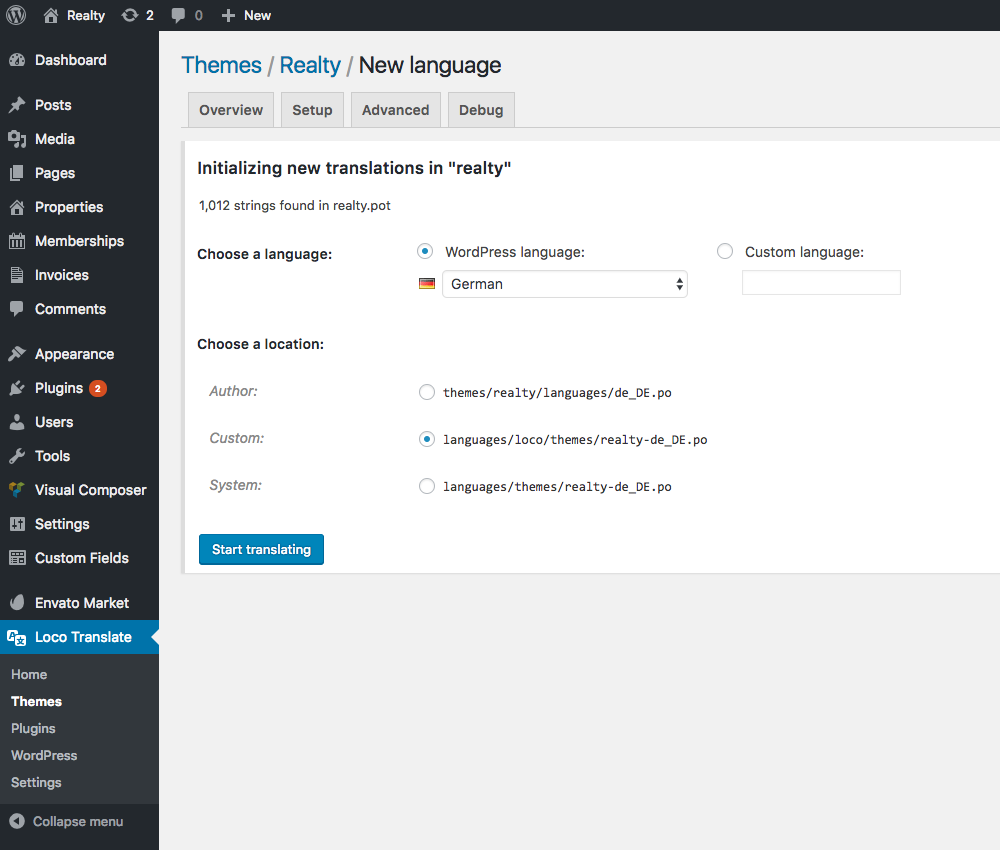
Task: Open WordPress under Loco Translate submenu
Action: click(x=44, y=756)
